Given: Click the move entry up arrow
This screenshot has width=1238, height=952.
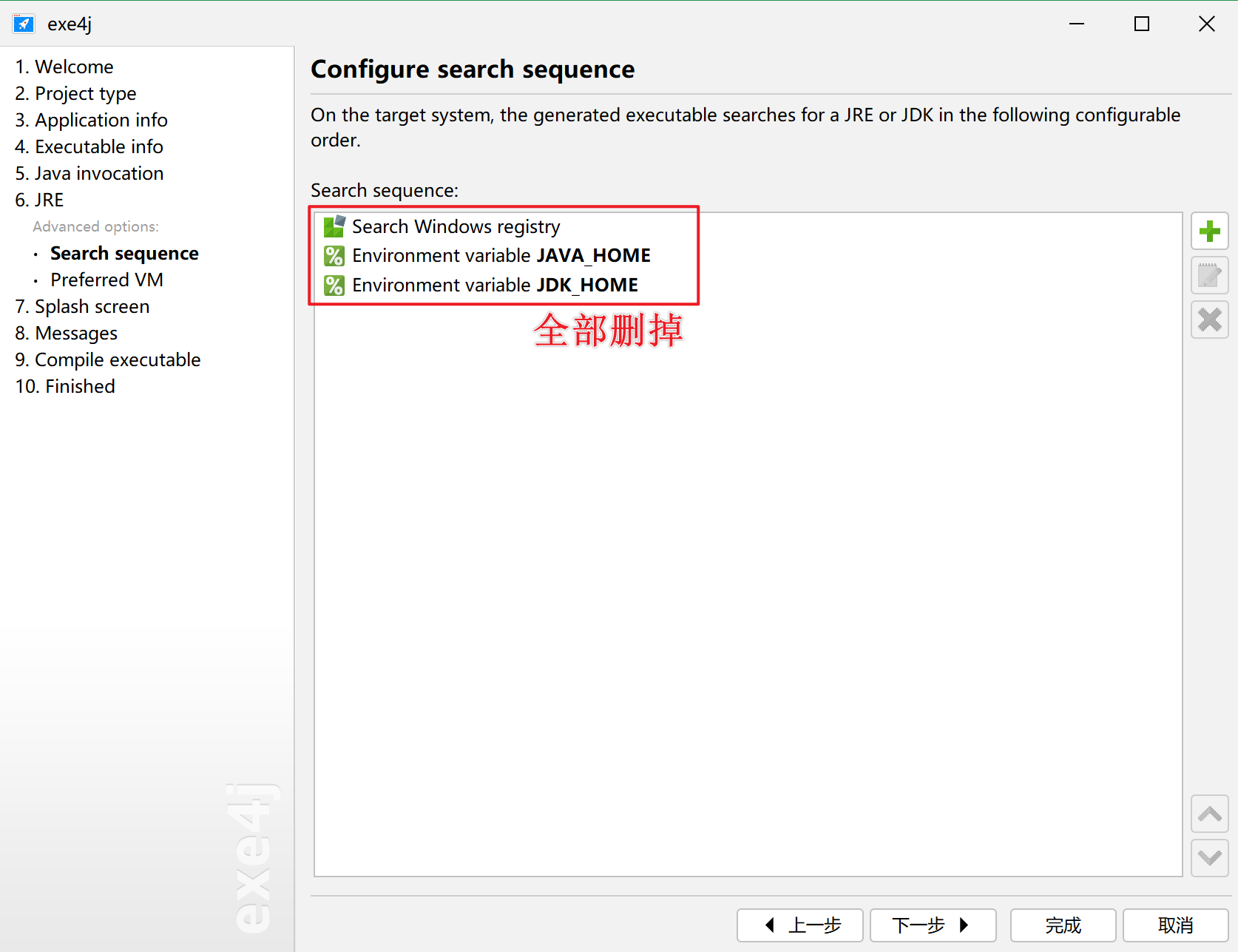Looking at the screenshot, I should point(1209,814).
